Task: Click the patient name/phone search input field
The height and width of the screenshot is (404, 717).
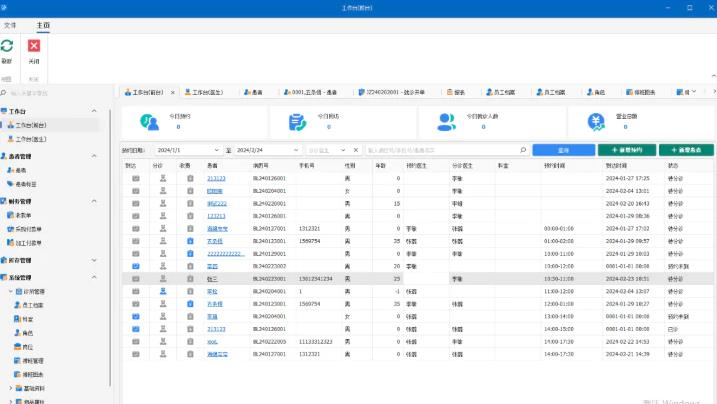Action: coord(445,150)
